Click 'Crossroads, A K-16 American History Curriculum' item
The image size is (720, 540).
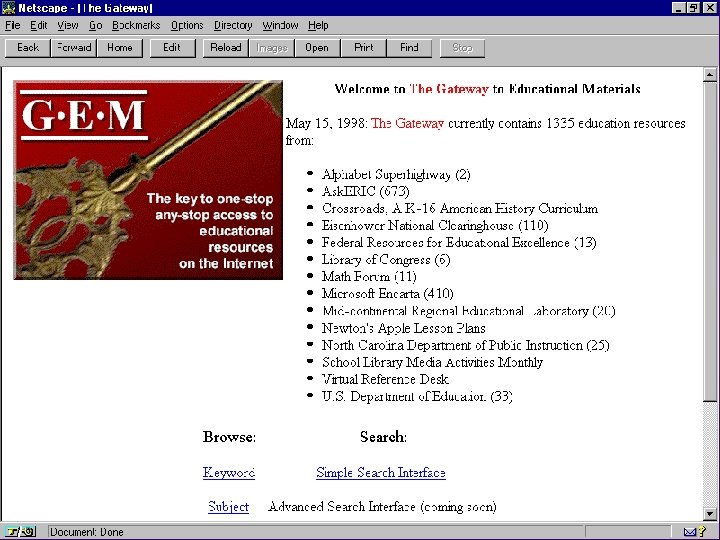click(460, 208)
